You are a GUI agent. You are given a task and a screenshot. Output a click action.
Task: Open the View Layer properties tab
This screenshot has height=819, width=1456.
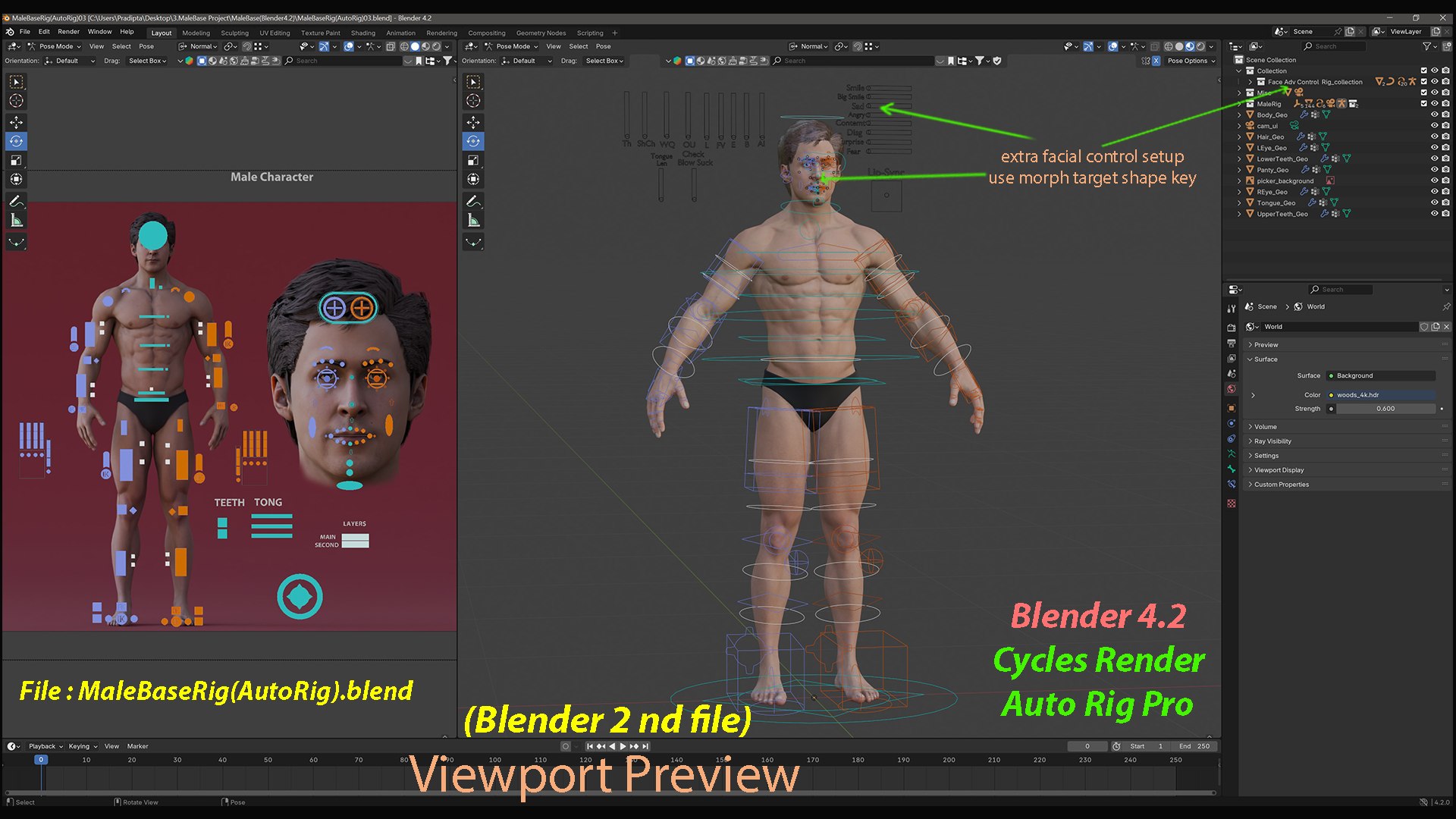(1232, 359)
